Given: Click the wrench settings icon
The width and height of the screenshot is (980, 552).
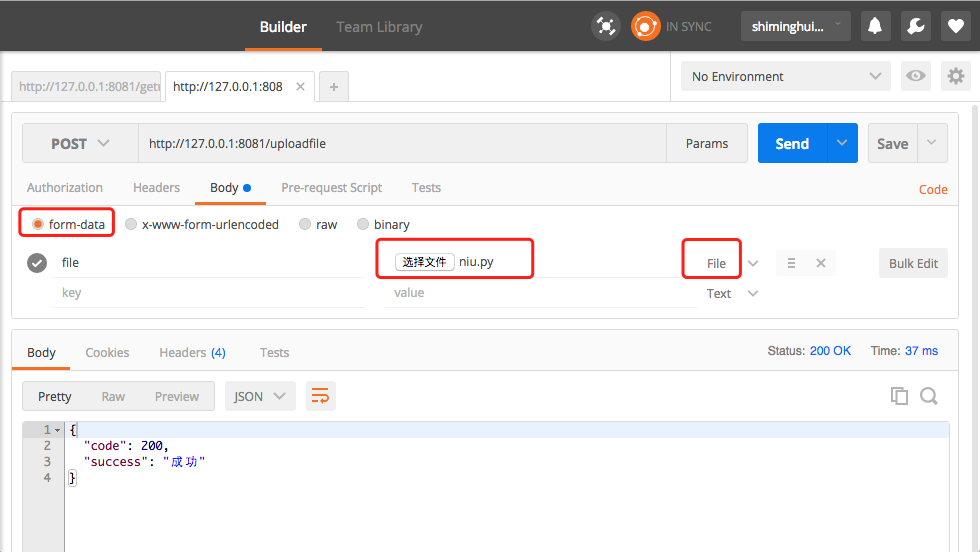Looking at the screenshot, I should pos(916,26).
